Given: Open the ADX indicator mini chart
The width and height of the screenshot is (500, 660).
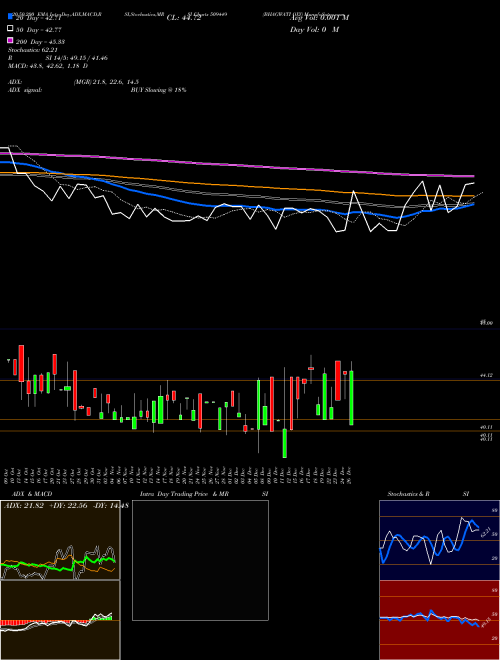Looking at the screenshot, I should (x=60, y=540).
